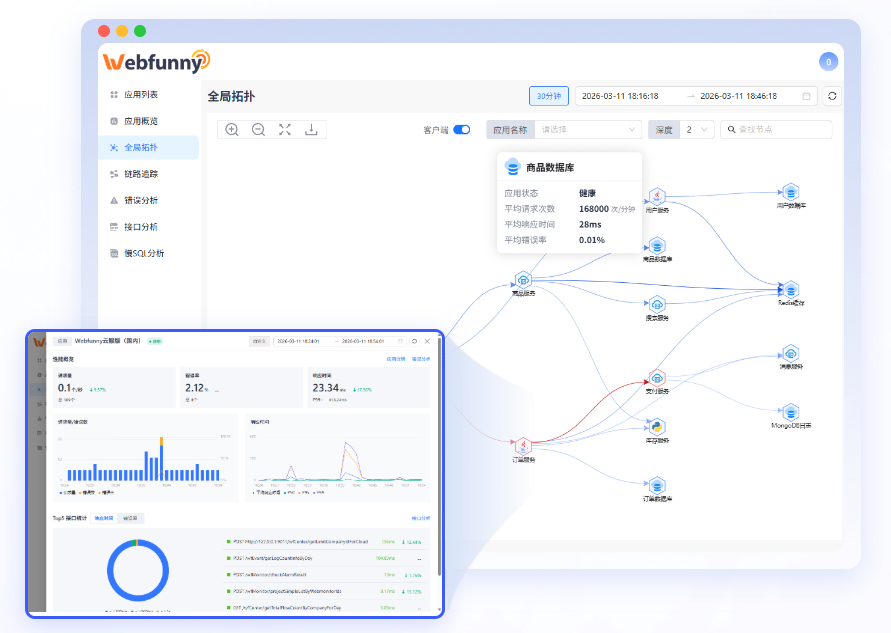Close the Webfunny云服务 detail panel

tap(428, 341)
